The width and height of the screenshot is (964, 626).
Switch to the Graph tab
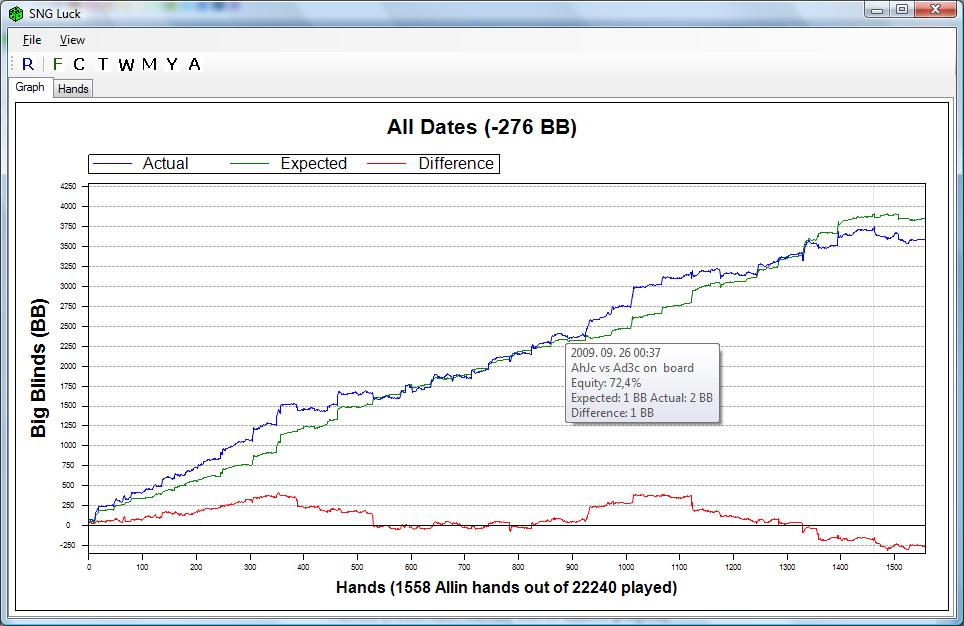point(30,87)
